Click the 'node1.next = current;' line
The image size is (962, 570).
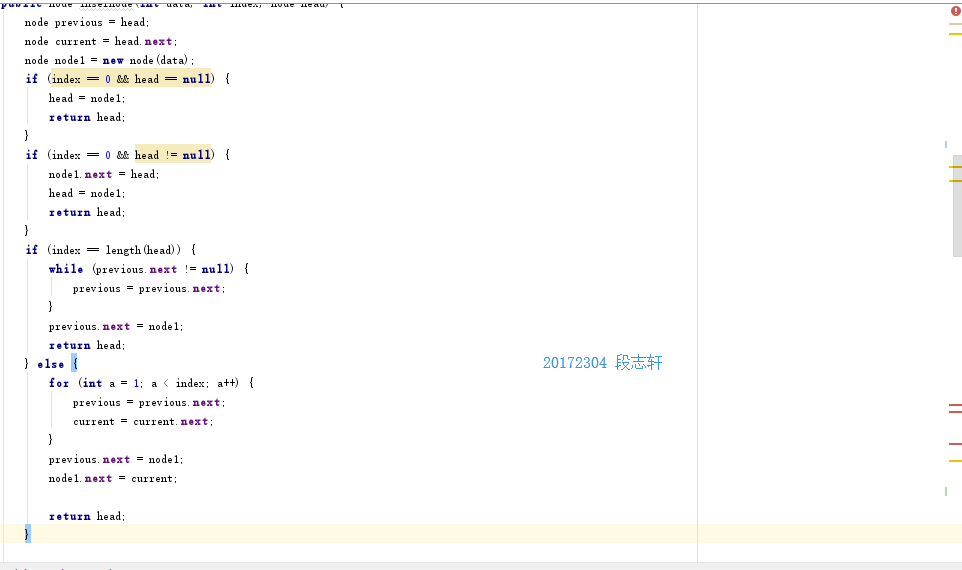[113, 479]
